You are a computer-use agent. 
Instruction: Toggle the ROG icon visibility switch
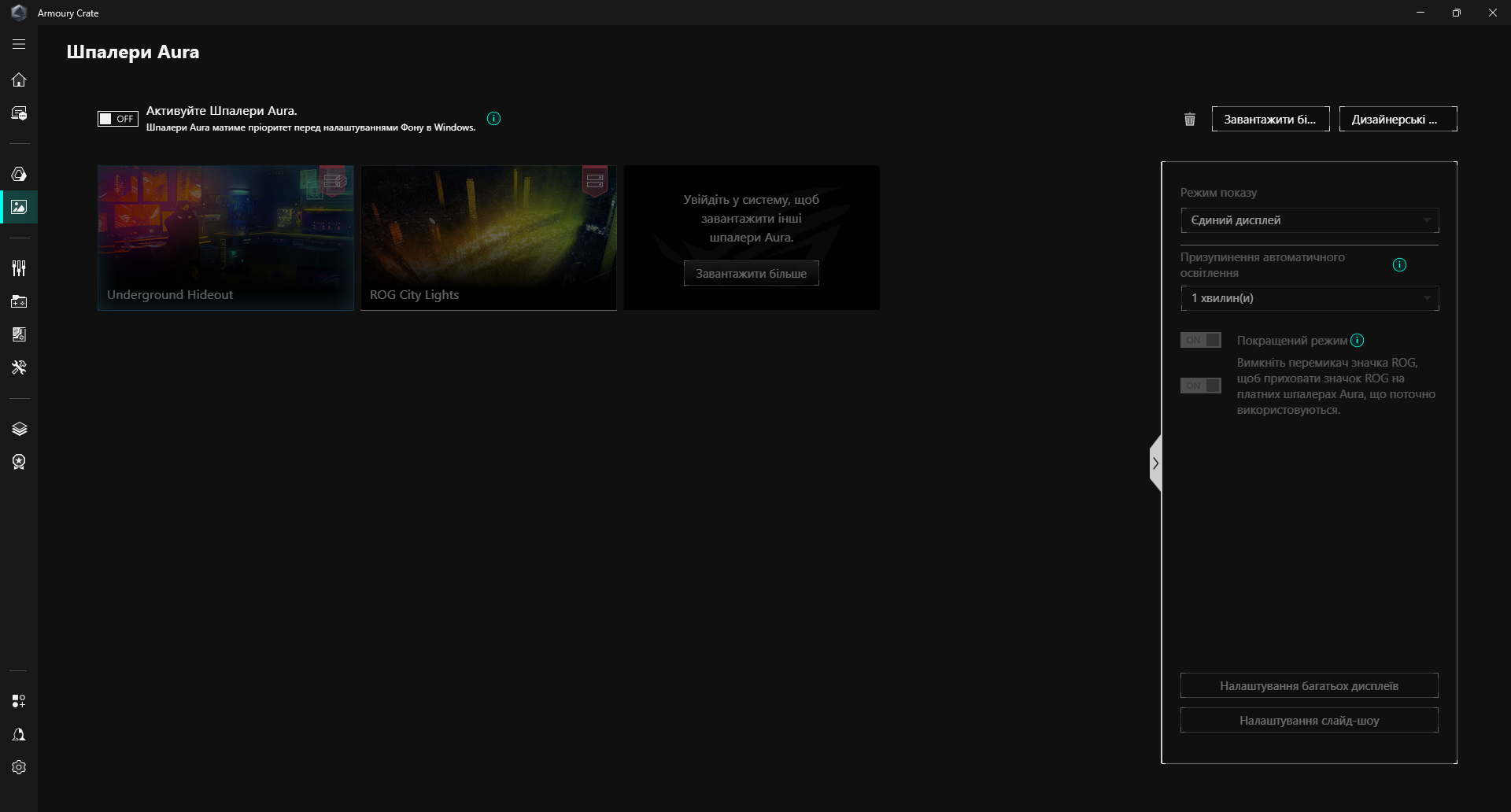[x=1200, y=386]
